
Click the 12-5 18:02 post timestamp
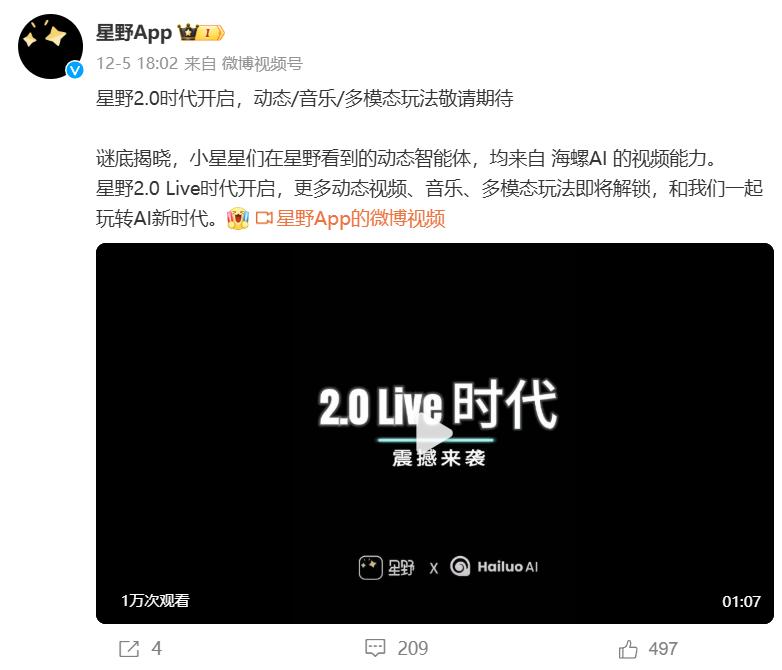click(137, 63)
